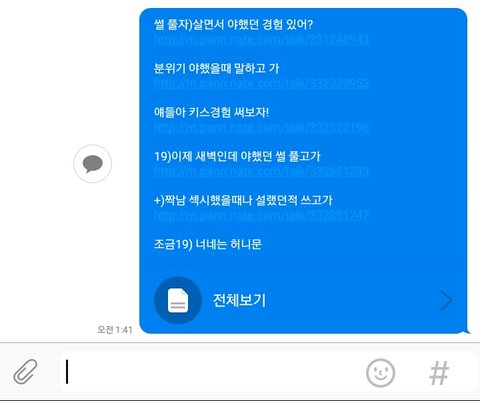Select the line 애들아 키스경험 써보자!
The height and width of the screenshot is (401, 480).
(211, 112)
